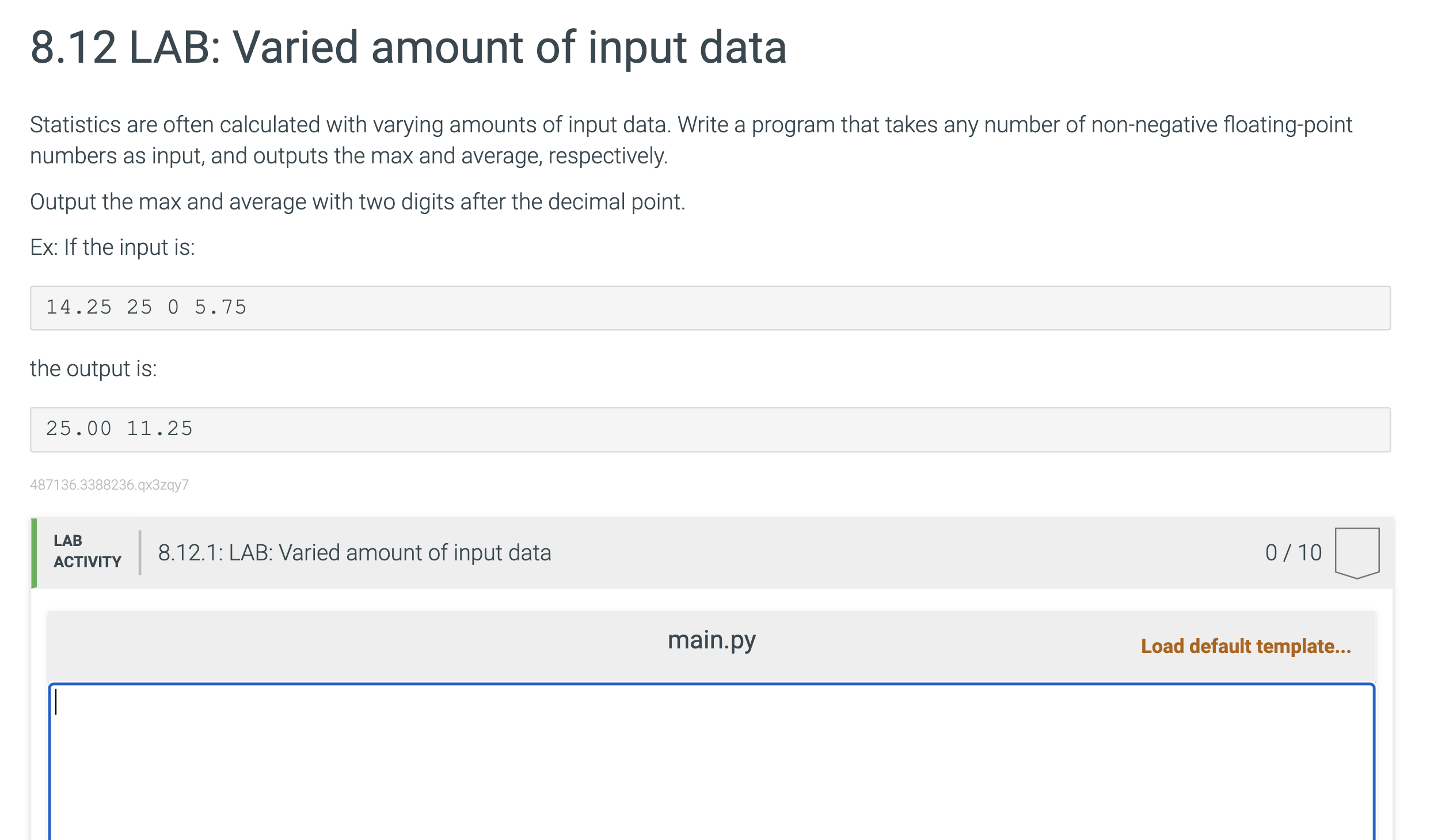Image resolution: width=1453 pixels, height=840 pixels.
Task: Click the score badge shield icon
Action: [x=1357, y=552]
